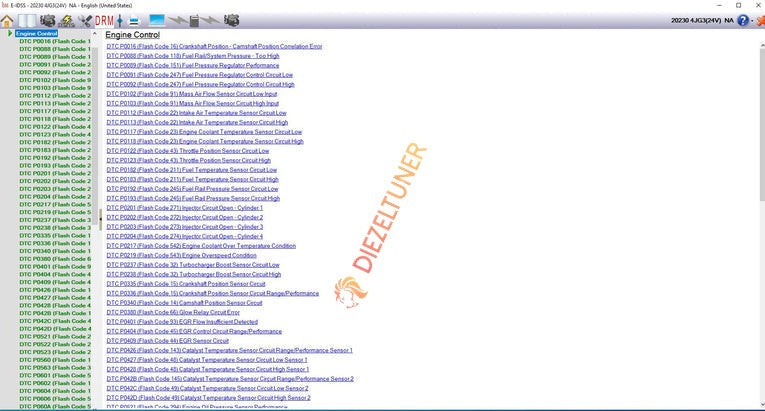
Task: Select DTC P0601 tree entry
Action: click(x=55, y=375)
